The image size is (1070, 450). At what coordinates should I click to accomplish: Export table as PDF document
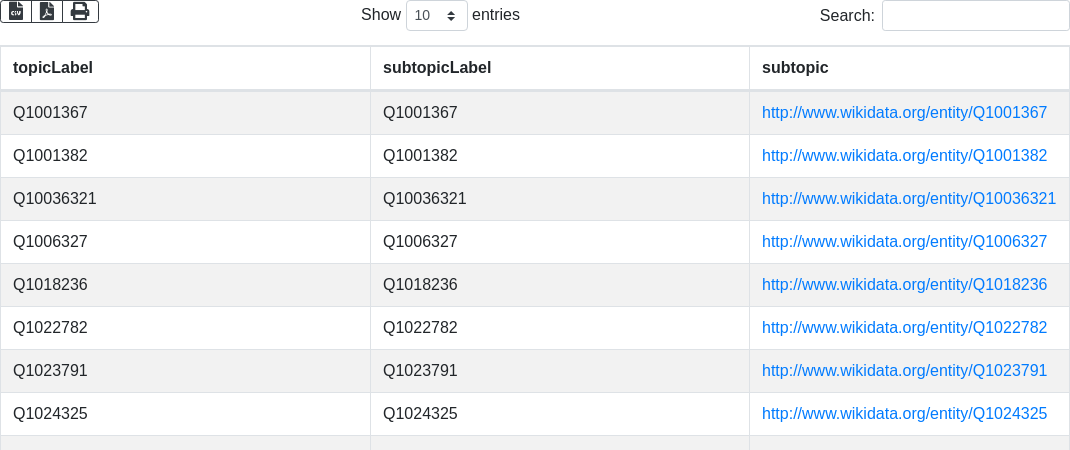tap(47, 11)
